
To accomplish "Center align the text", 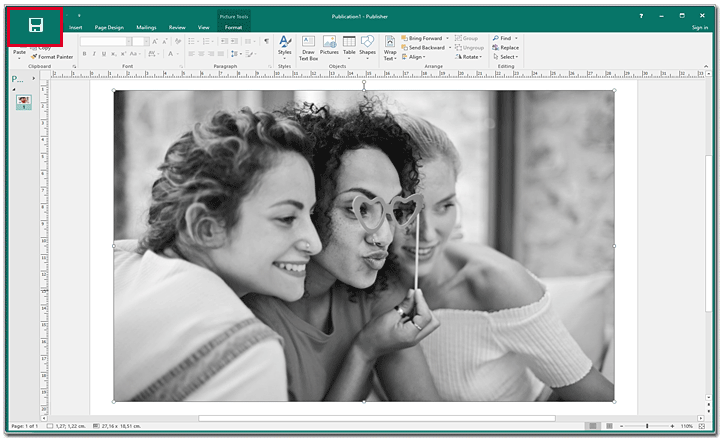I will [201, 54].
